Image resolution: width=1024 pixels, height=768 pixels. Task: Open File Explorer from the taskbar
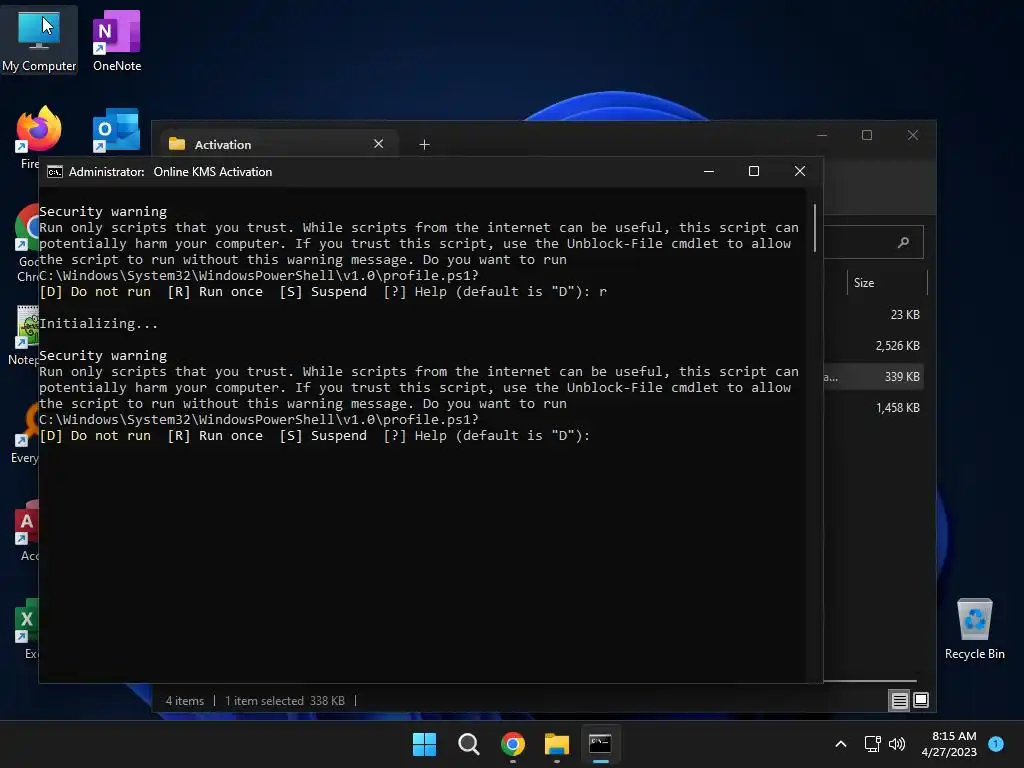tap(556, 744)
